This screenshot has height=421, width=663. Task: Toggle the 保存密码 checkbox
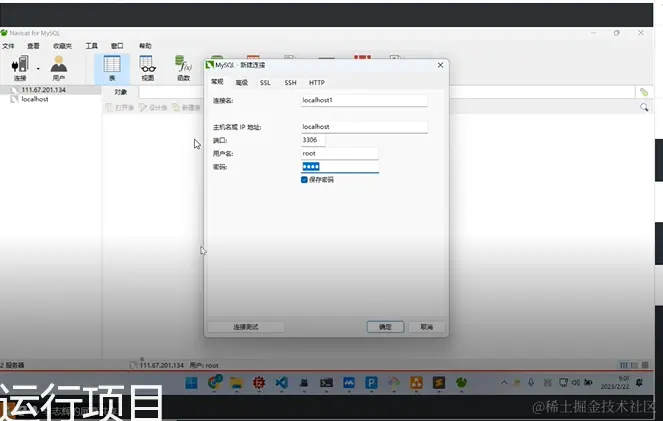coord(304,180)
